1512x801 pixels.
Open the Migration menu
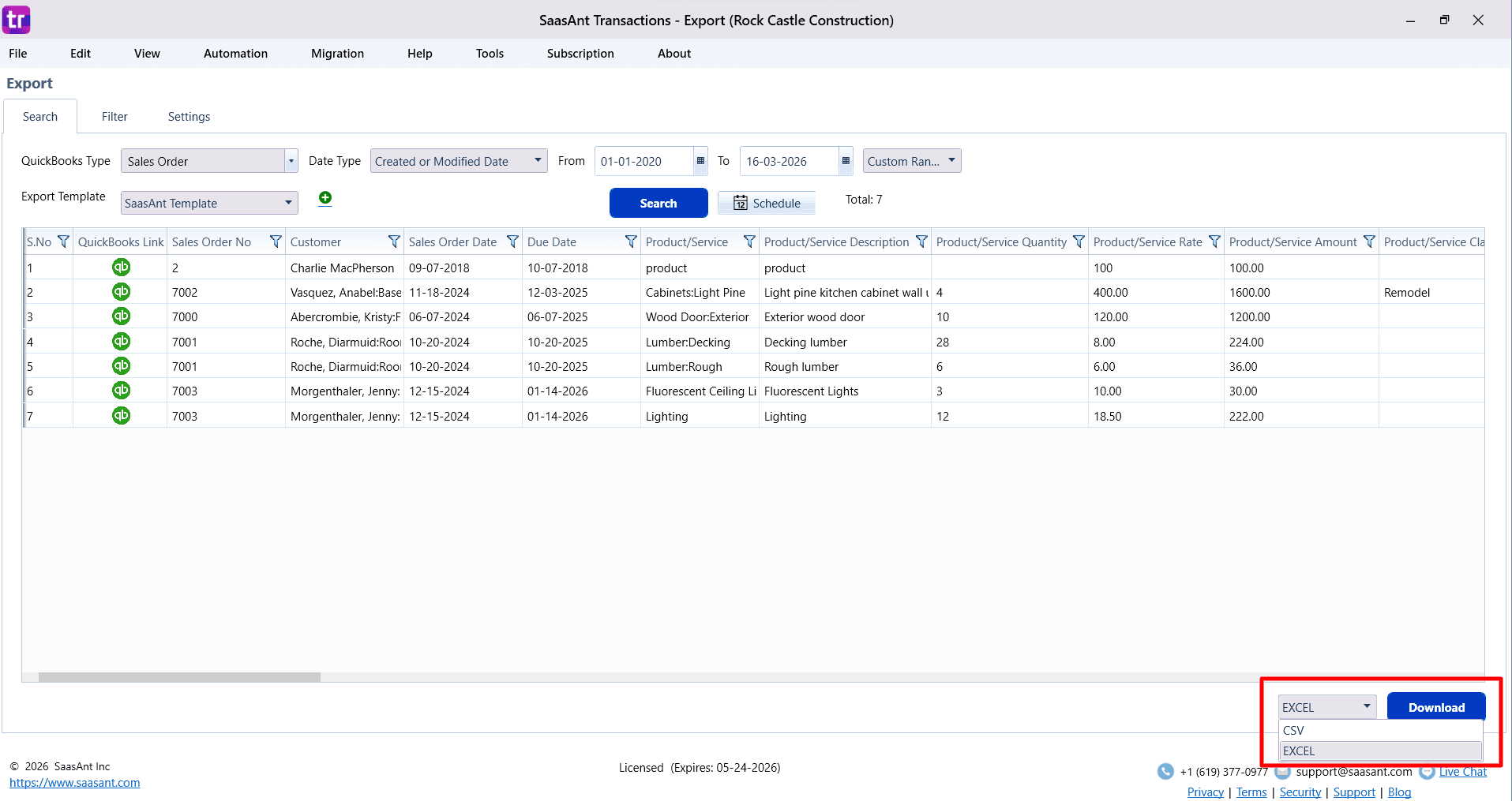[x=337, y=54]
